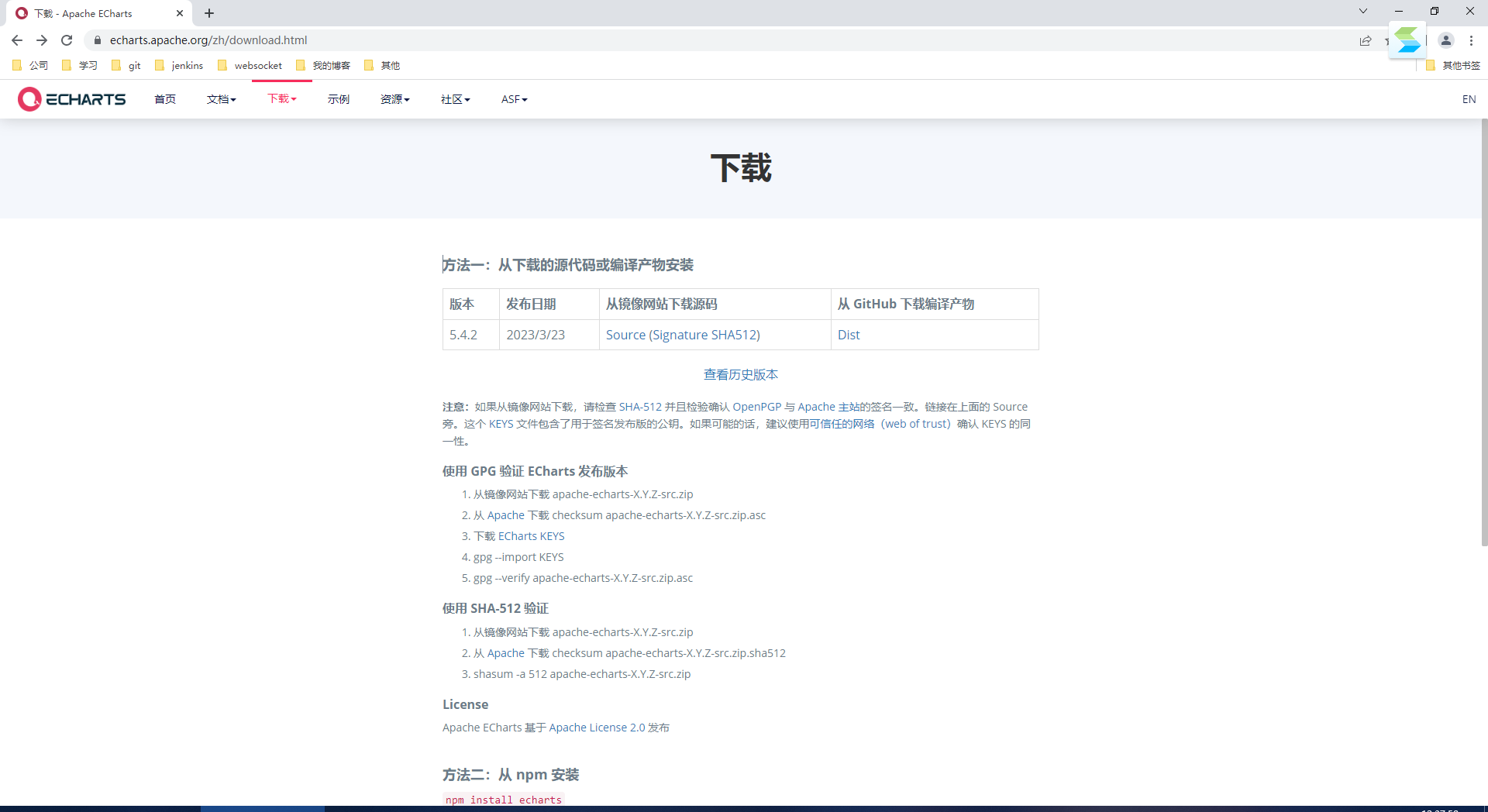This screenshot has height=812, width=1488.
Task: Open the tab search chevron
Action: [1363, 11]
